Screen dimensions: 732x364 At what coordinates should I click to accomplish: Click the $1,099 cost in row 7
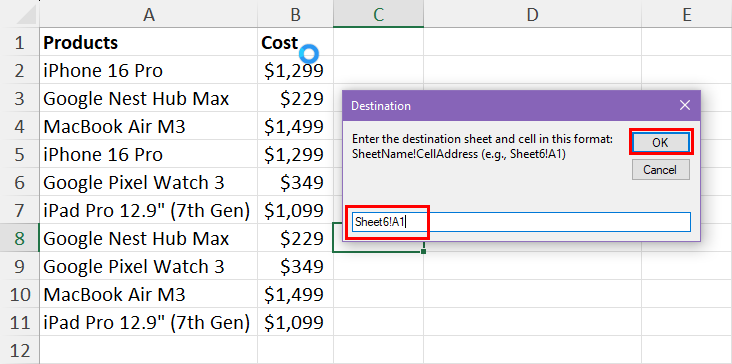295,210
